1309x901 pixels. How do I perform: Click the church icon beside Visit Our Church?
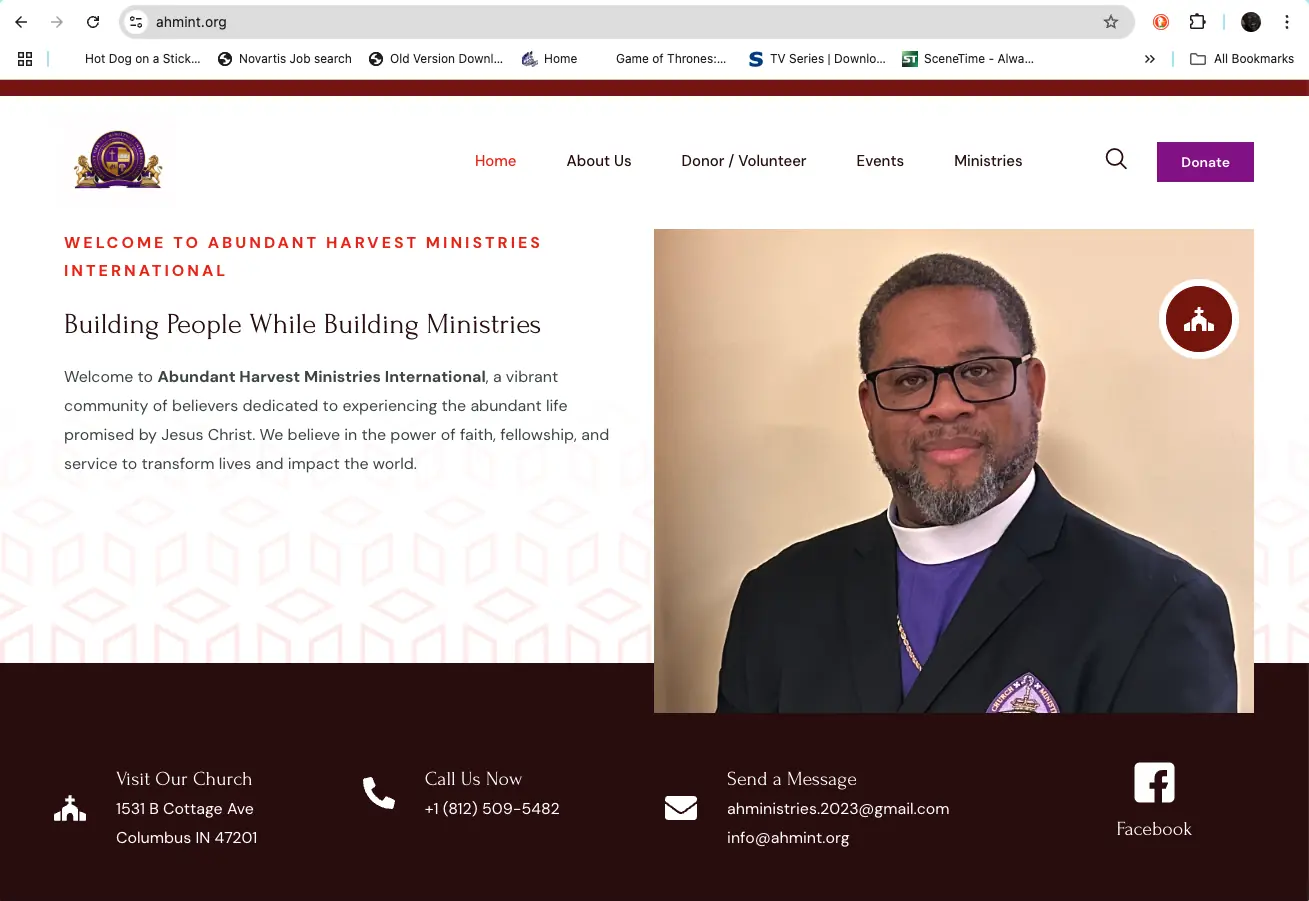(70, 808)
